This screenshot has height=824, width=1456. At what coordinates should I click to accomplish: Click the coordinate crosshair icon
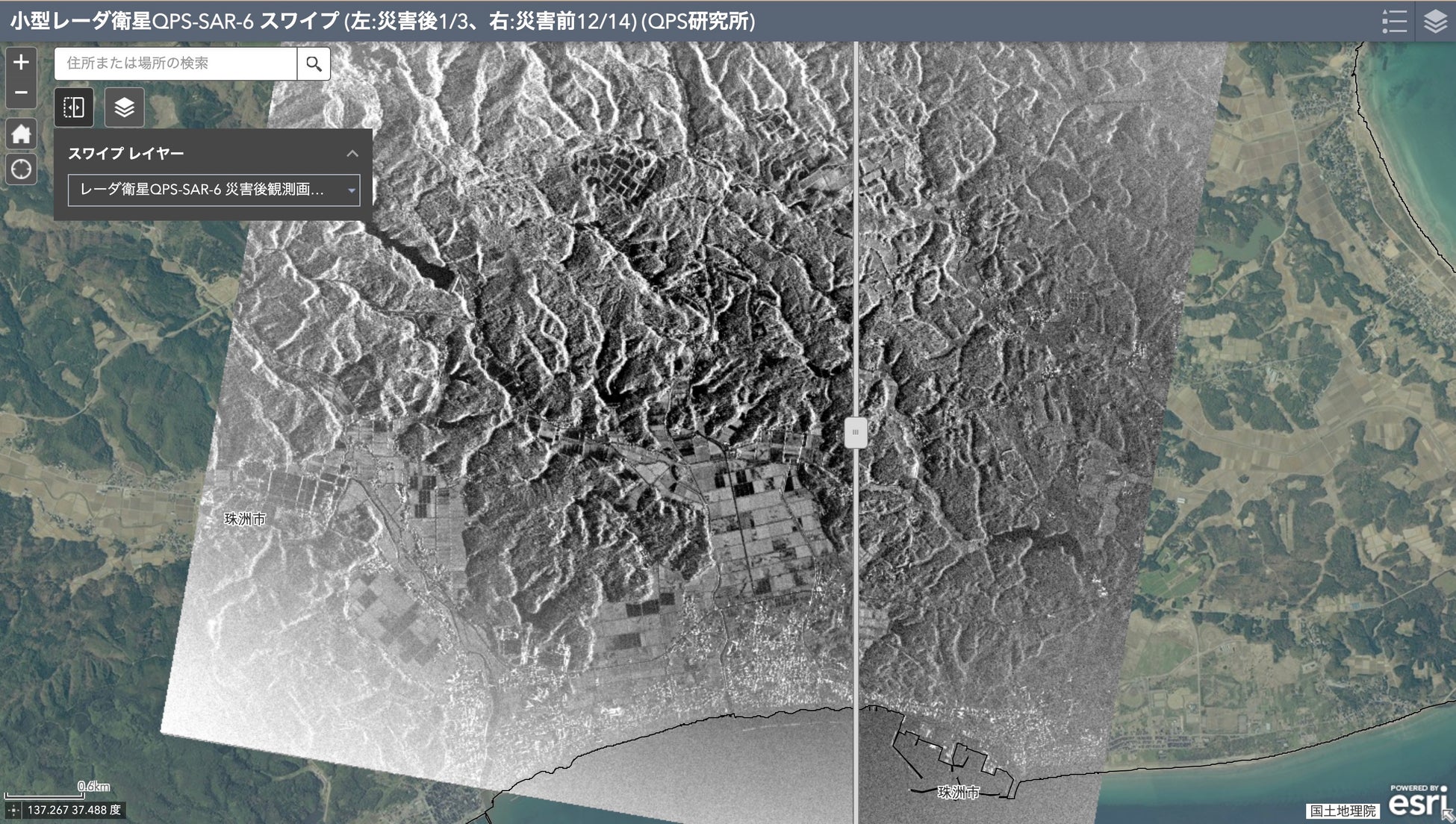click(13, 810)
